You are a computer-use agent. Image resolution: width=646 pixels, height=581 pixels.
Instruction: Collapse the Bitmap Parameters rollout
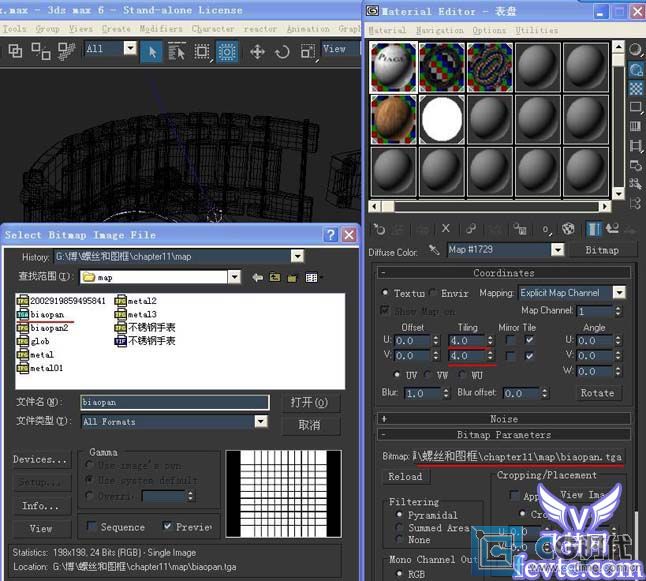pyautogui.click(x=503, y=434)
